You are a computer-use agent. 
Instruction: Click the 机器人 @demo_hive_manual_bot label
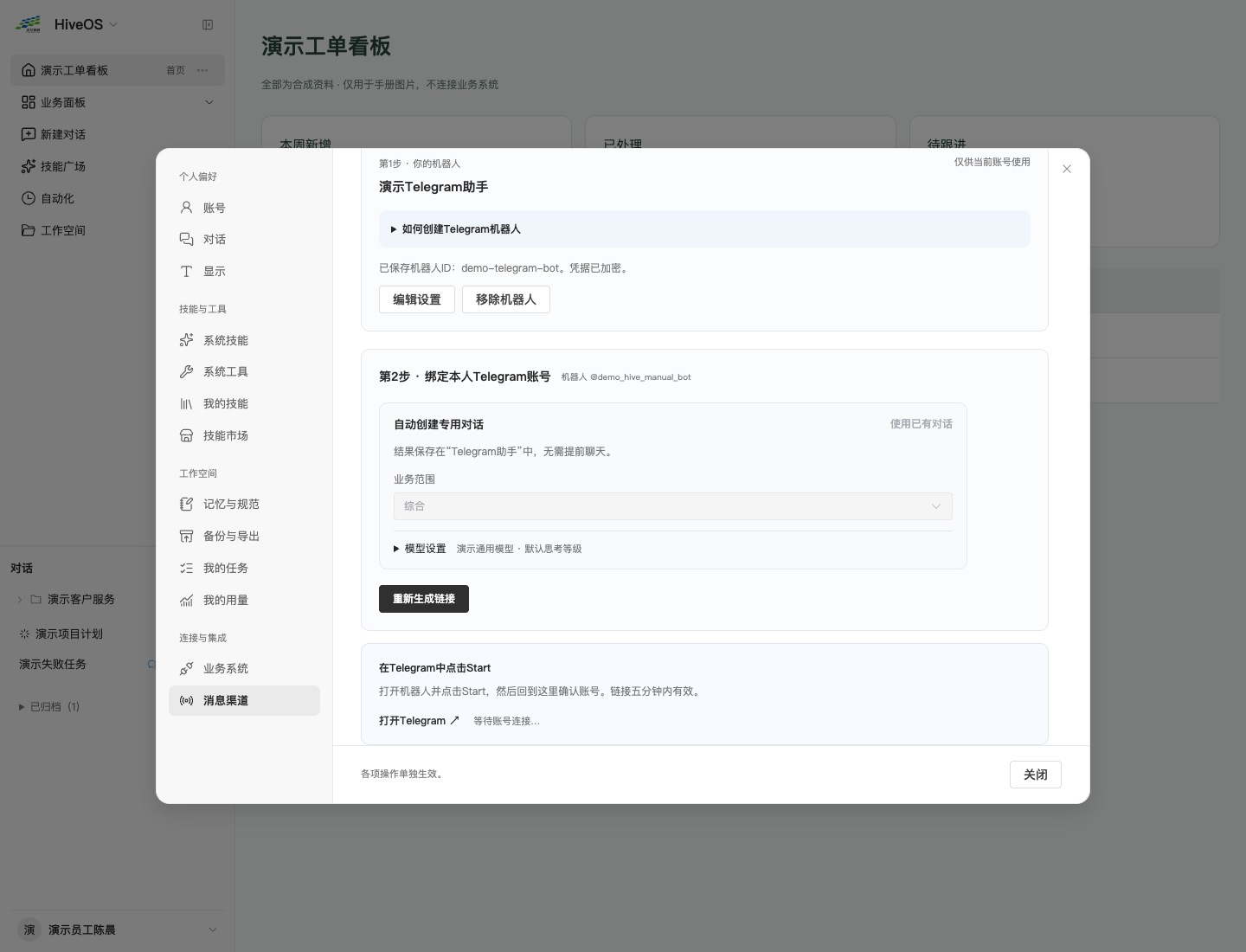tap(626, 377)
